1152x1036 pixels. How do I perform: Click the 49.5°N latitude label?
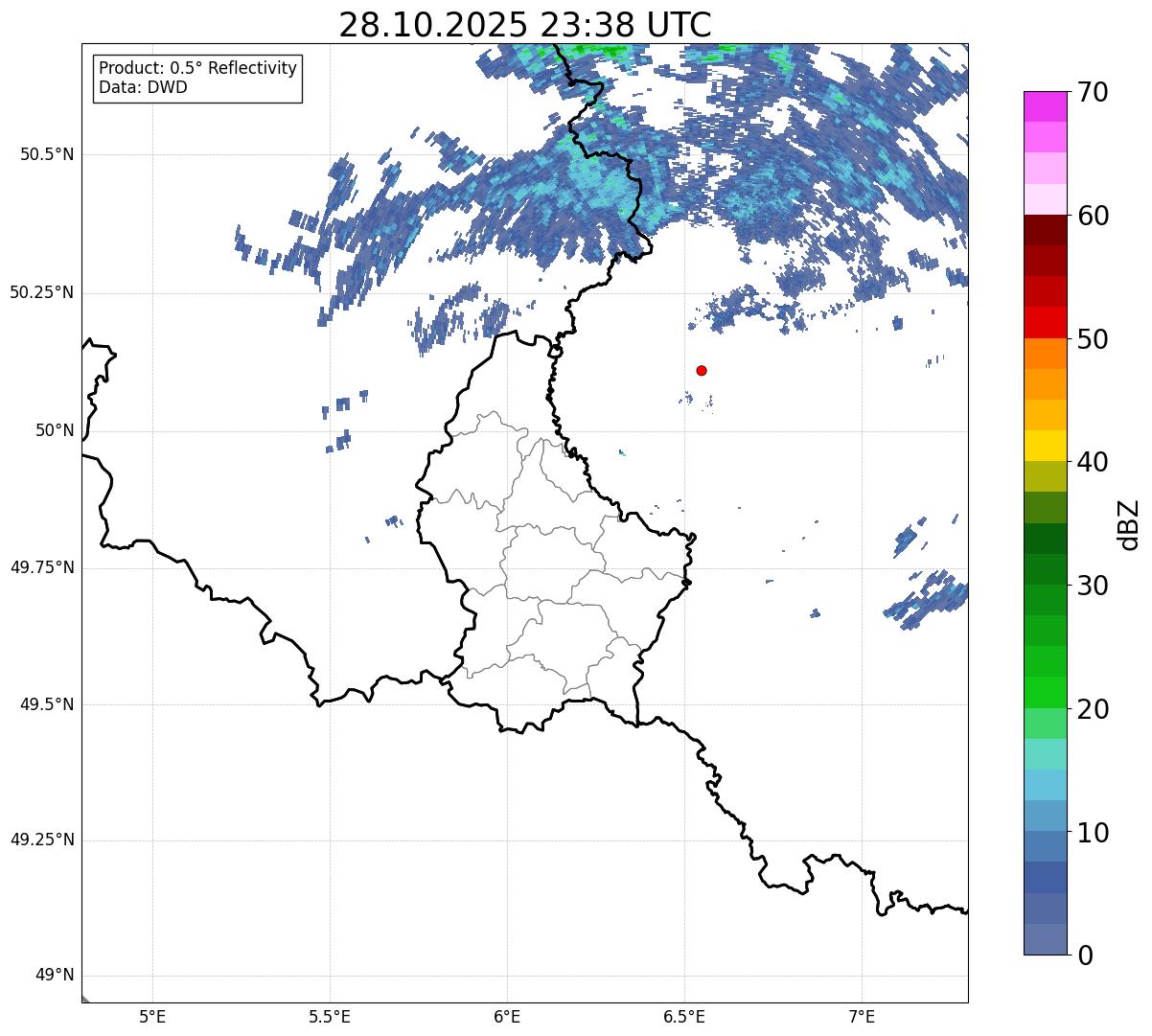[46, 704]
